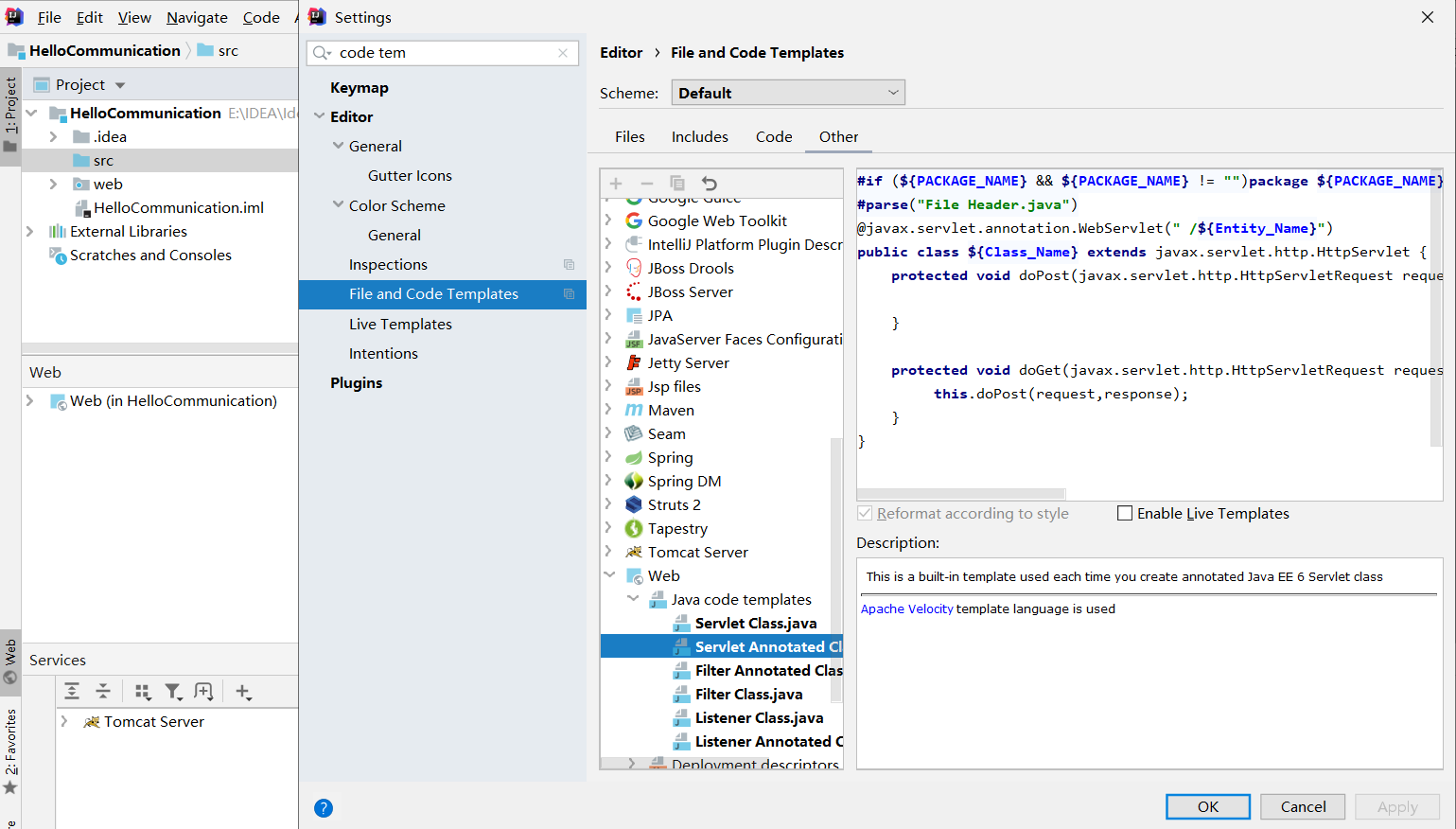Switch to the Files tab
This screenshot has height=829, width=1456.
[630, 136]
